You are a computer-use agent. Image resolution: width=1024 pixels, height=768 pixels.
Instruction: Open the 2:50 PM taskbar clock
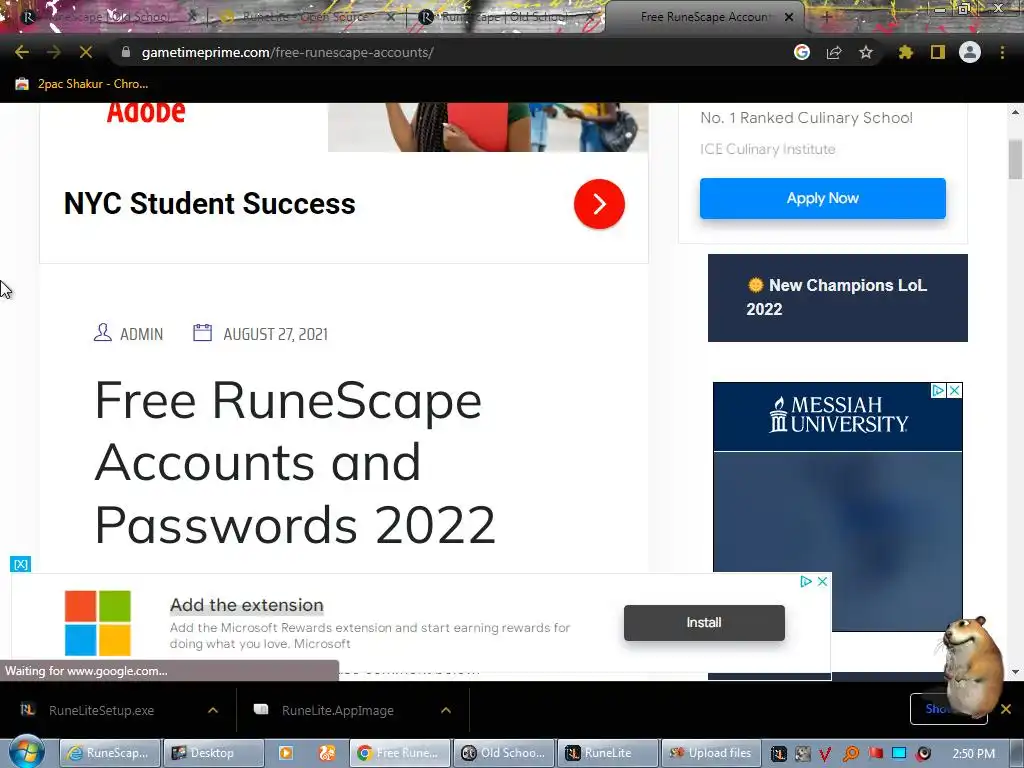pos(974,754)
